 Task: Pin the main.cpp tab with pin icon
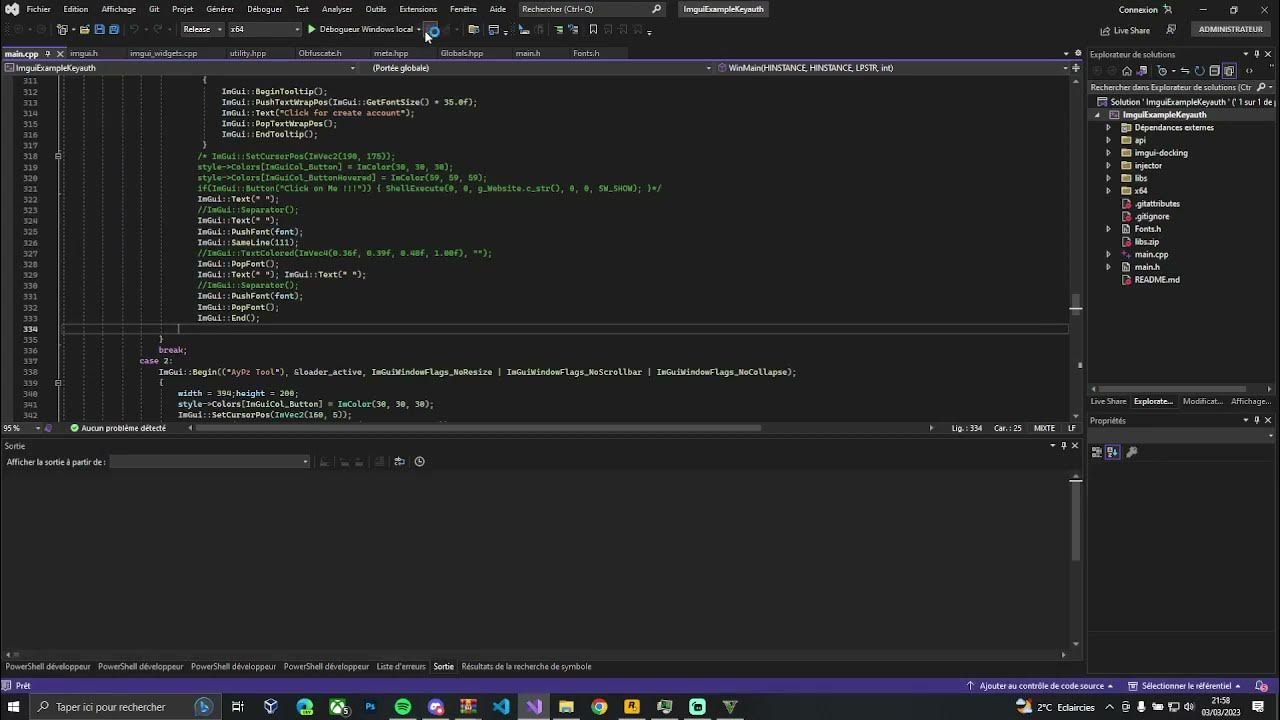(x=47, y=53)
